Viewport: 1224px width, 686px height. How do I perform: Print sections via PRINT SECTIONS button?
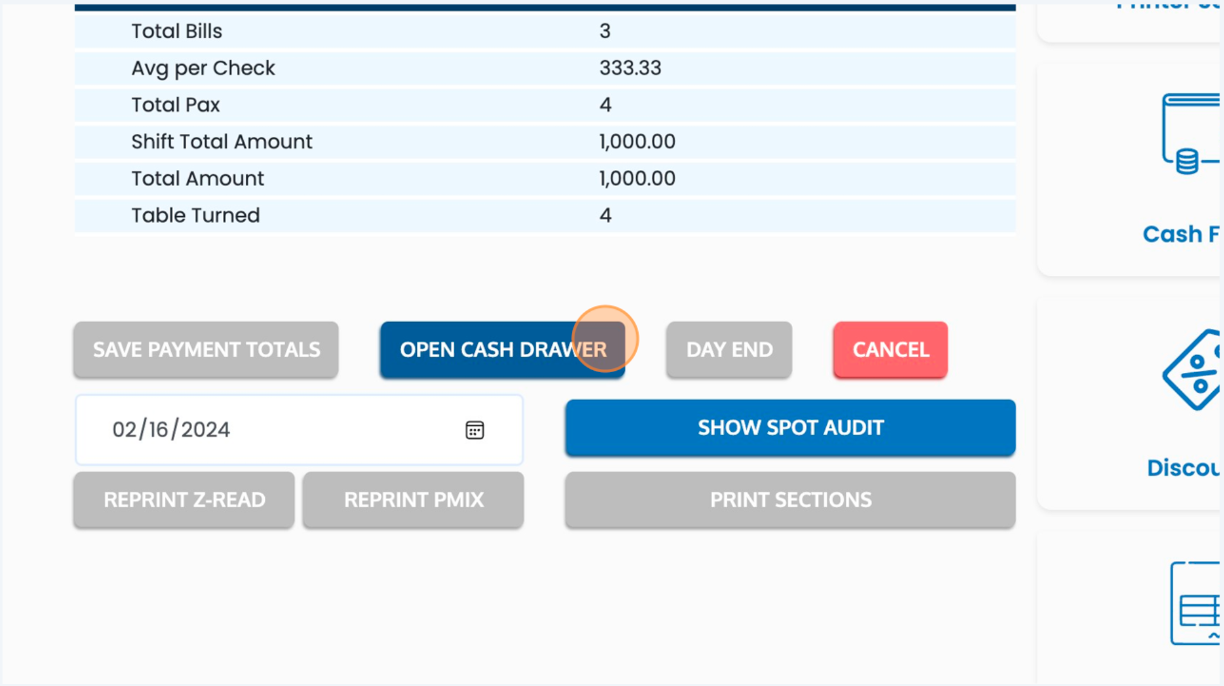click(790, 499)
